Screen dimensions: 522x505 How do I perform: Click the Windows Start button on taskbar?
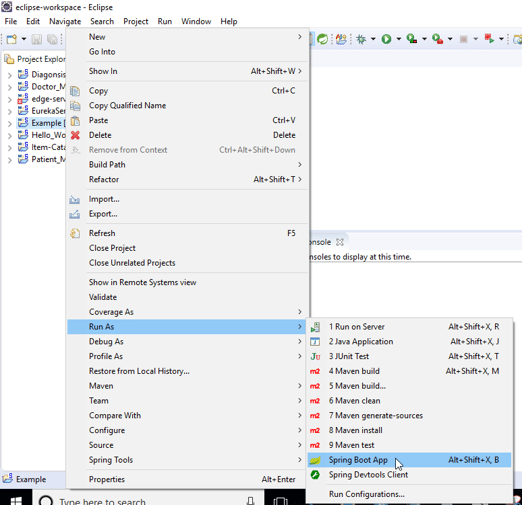coord(16,500)
